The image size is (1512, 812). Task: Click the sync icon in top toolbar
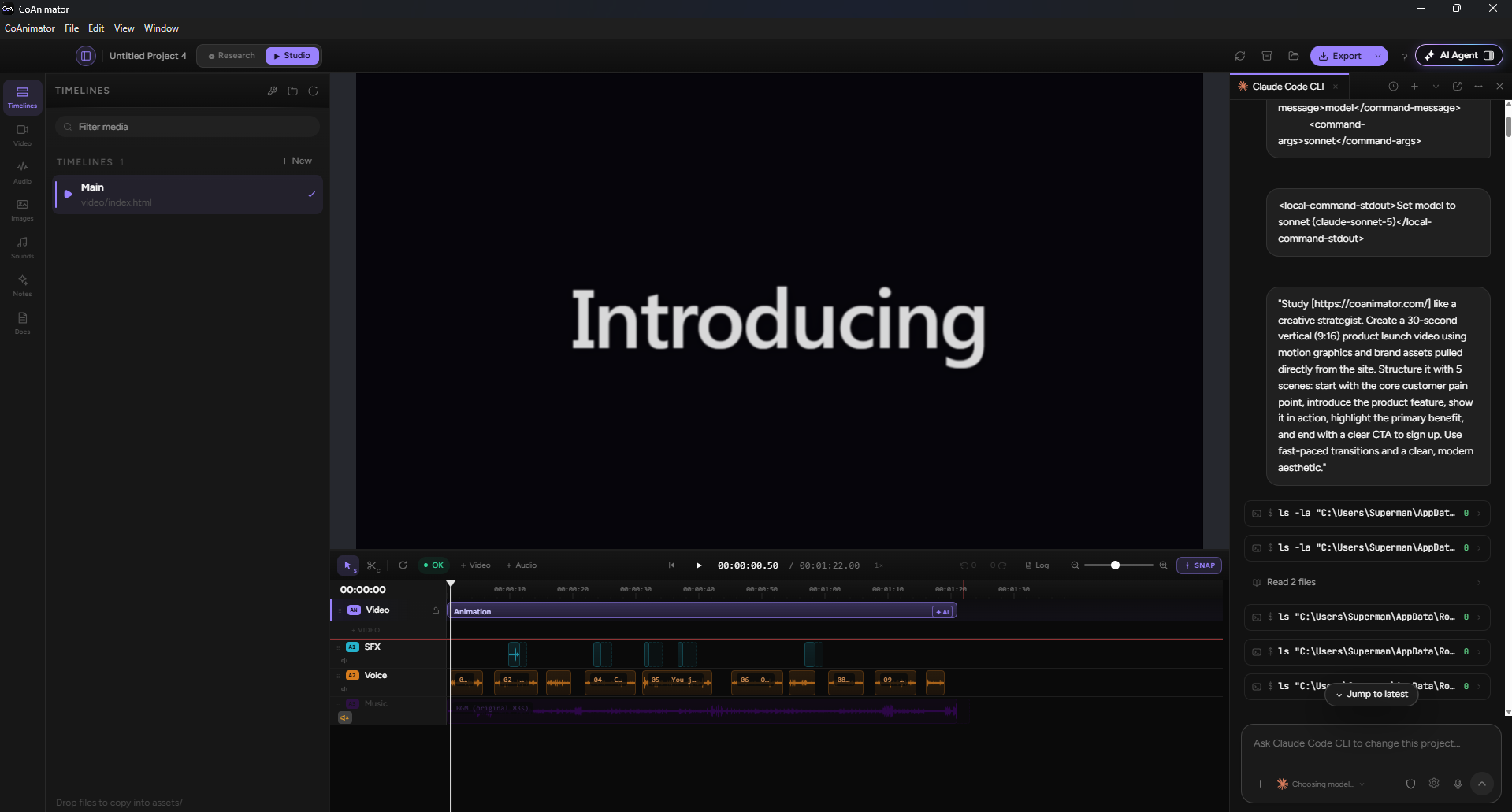[1240, 56]
